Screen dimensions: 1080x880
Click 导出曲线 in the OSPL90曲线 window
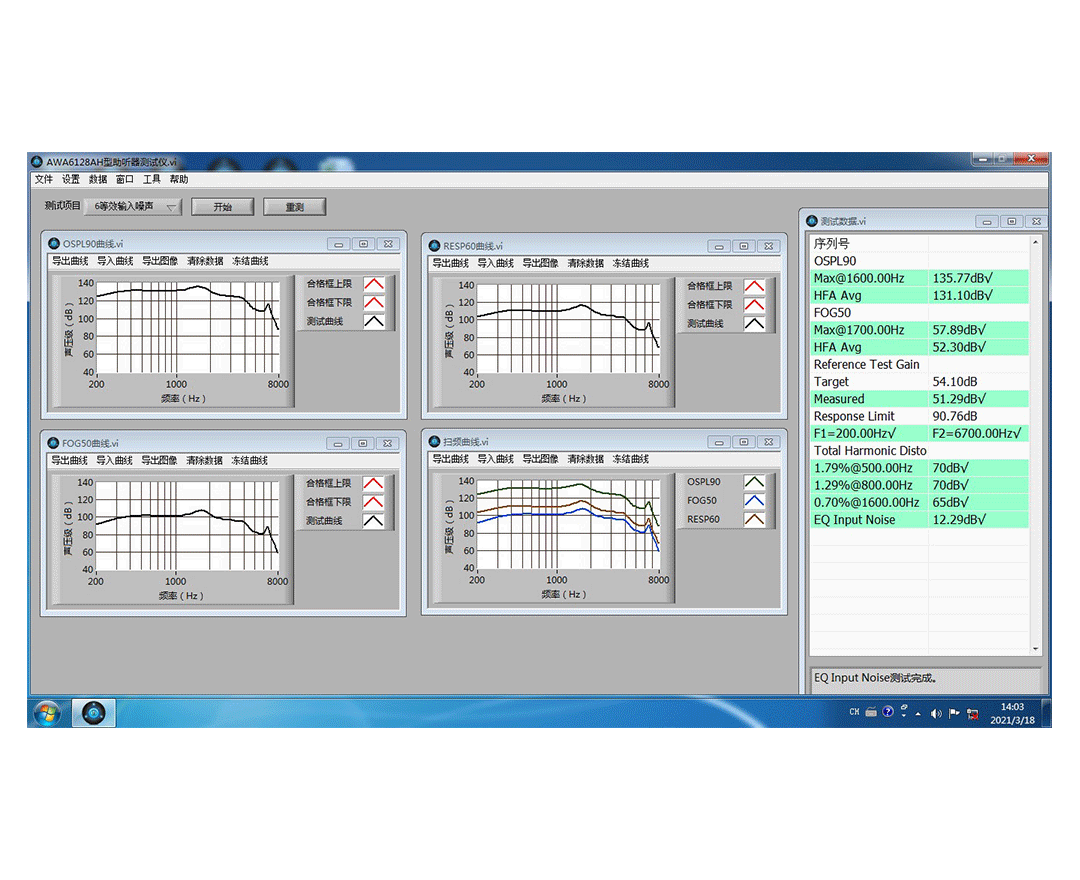point(70,262)
